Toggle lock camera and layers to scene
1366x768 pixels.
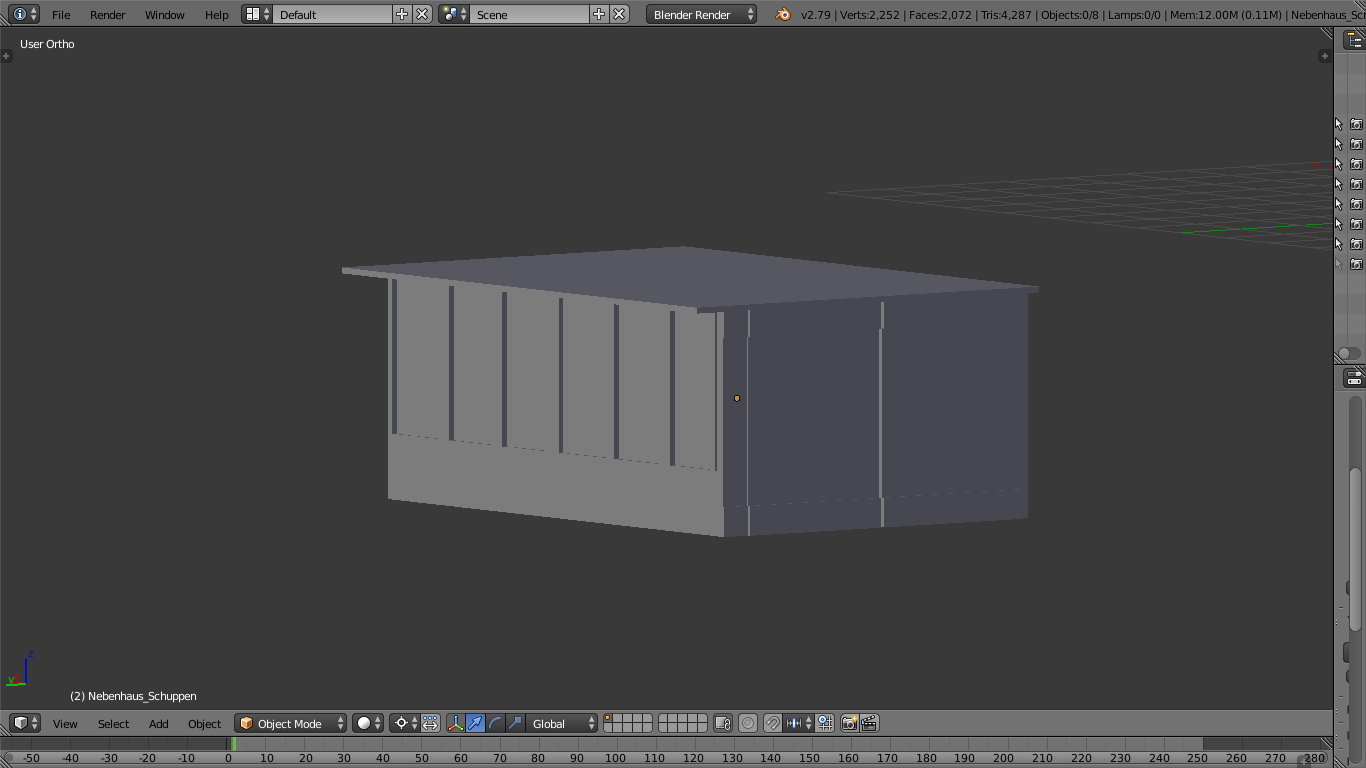[723, 723]
